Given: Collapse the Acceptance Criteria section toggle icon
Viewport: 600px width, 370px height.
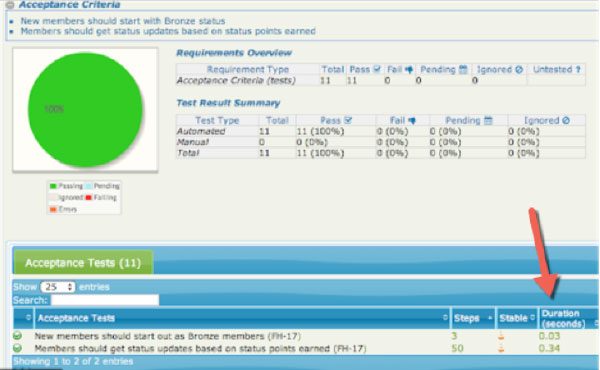Looking at the screenshot, I should click(x=10, y=5).
